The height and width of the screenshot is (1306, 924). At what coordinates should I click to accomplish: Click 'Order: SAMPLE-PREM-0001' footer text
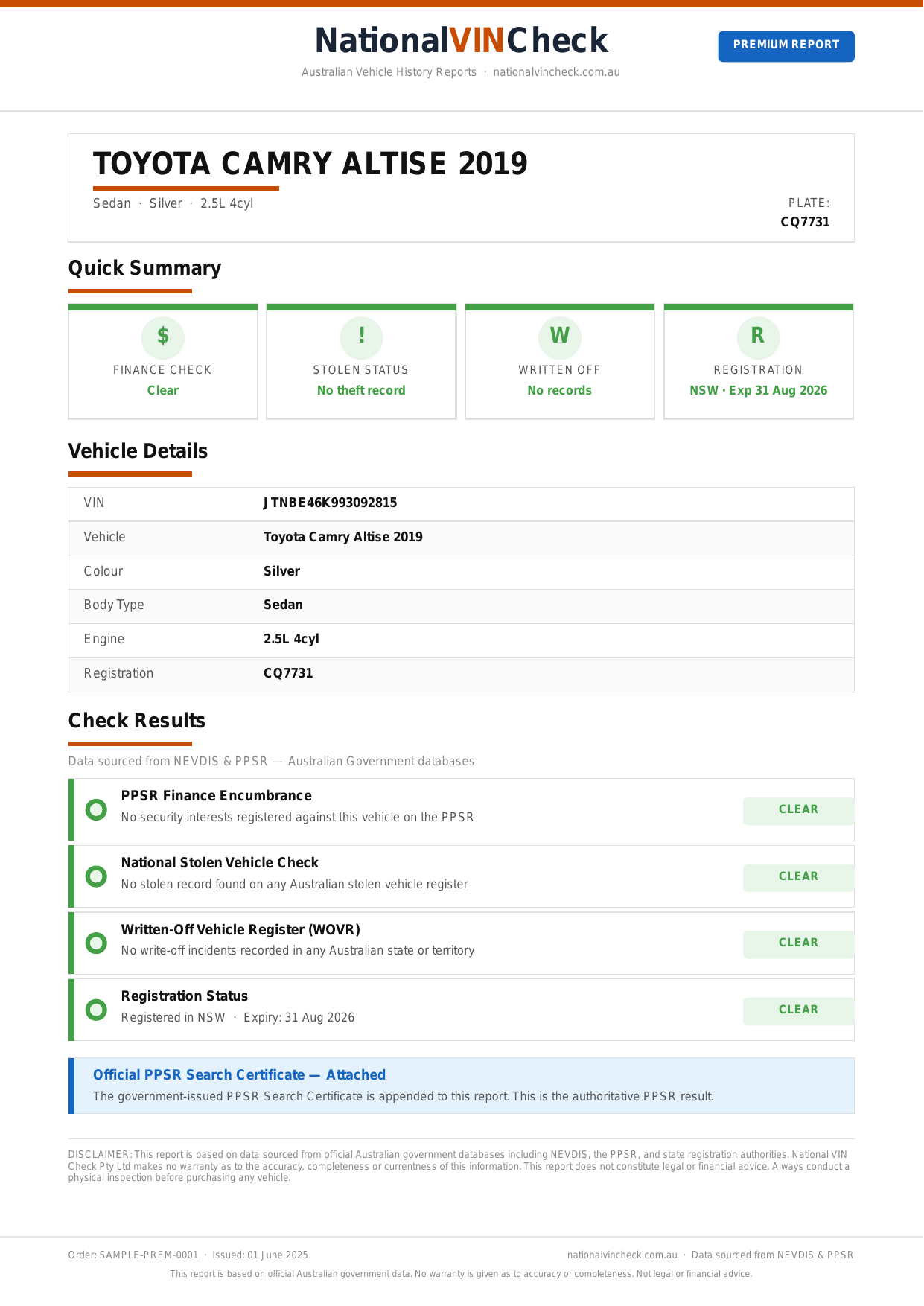pos(133,1255)
